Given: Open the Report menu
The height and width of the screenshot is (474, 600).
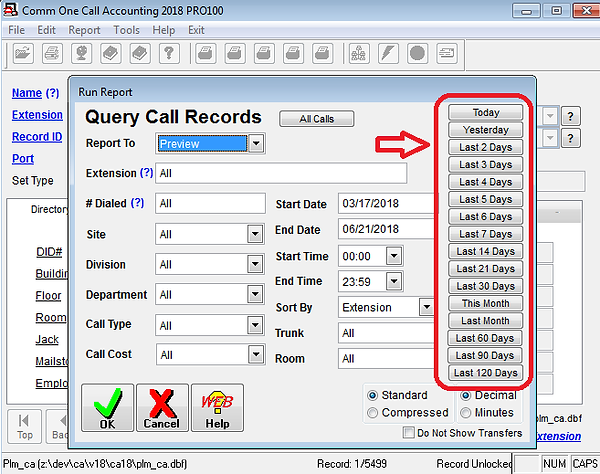Looking at the screenshot, I should [x=84, y=30].
